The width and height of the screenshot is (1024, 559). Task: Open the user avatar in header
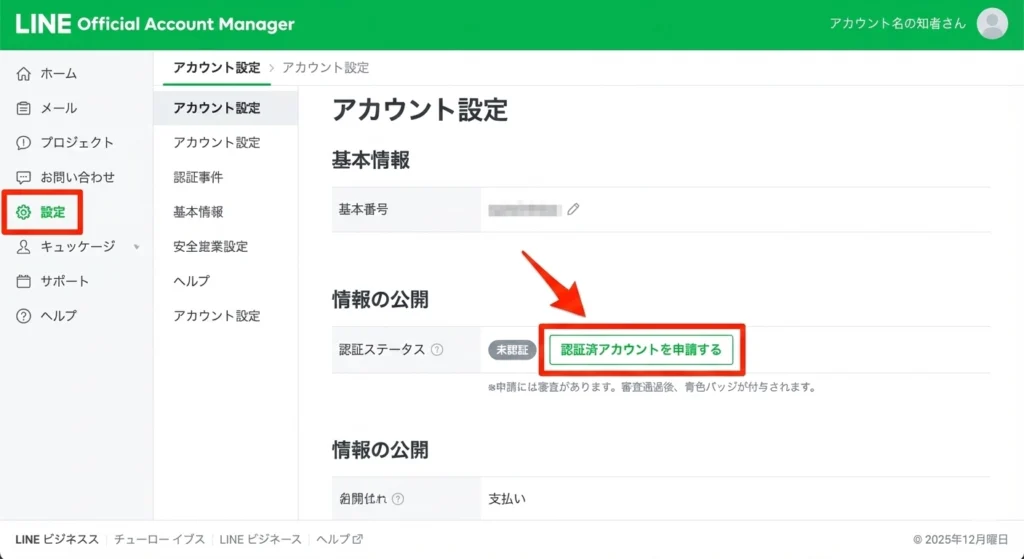pyautogui.click(x=992, y=24)
